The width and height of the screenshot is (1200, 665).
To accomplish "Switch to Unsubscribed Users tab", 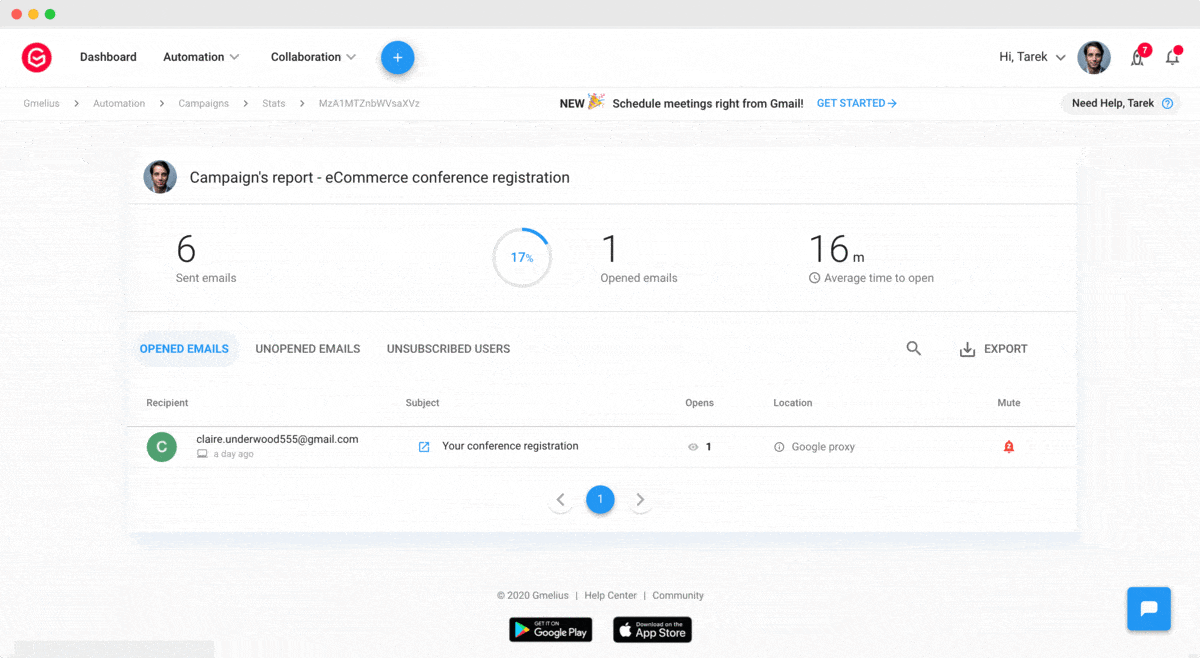I will tap(448, 349).
